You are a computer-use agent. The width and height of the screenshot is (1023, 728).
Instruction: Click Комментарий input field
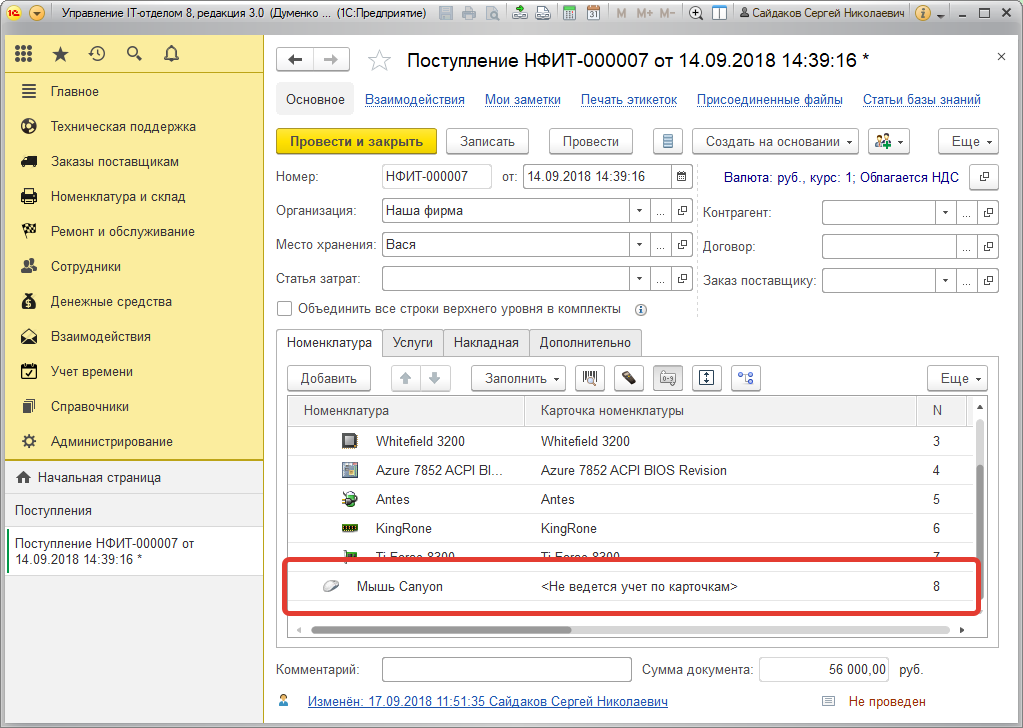507,670
